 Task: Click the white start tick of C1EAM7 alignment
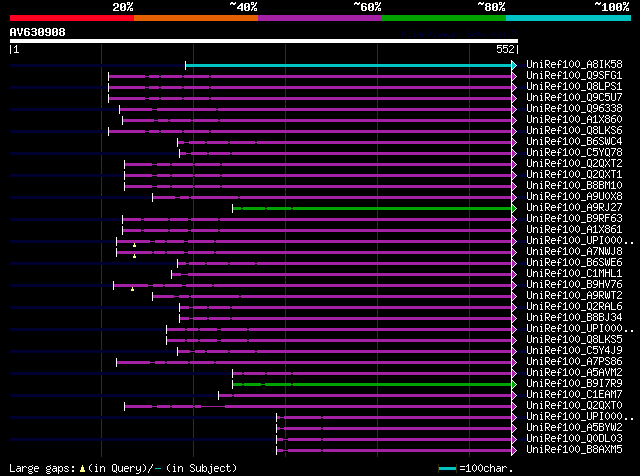218,395
